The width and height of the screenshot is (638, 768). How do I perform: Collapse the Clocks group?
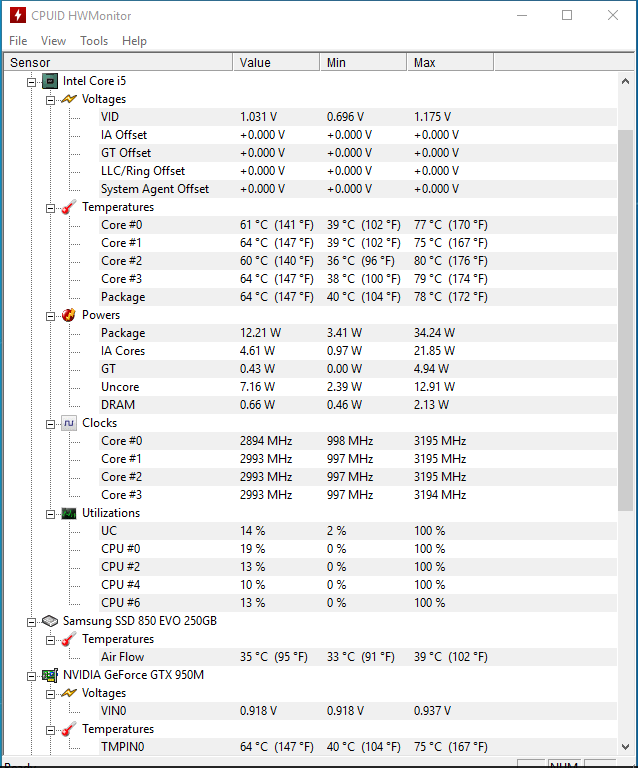coord(50,424)
